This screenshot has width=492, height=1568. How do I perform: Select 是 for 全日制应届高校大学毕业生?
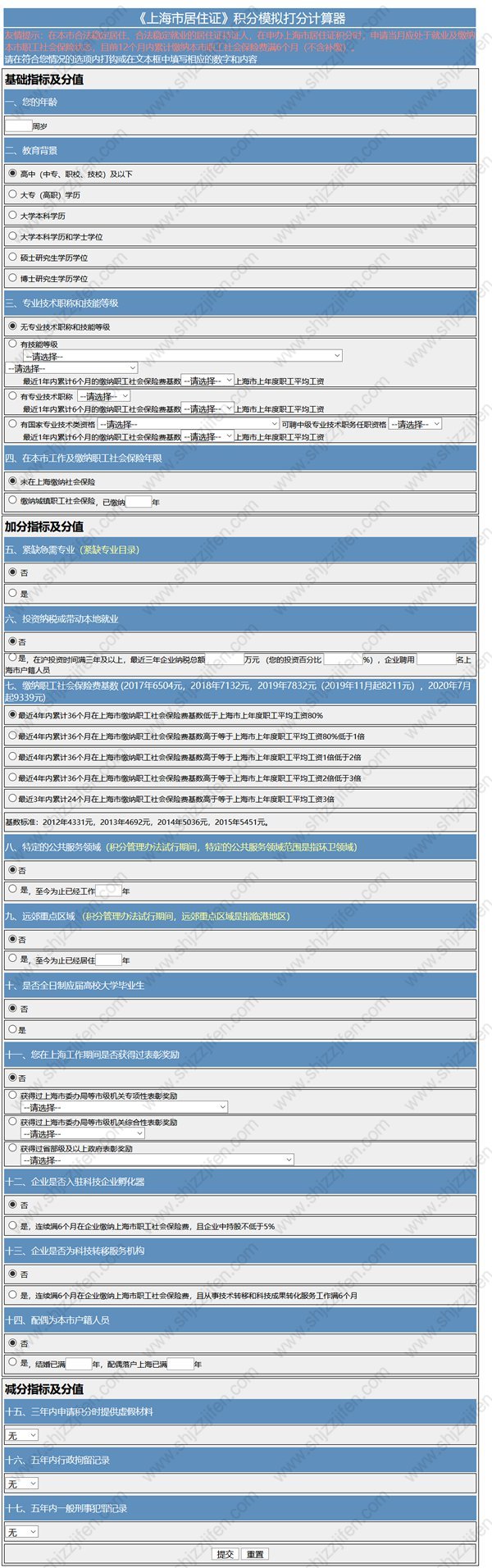click(12, 1028)
